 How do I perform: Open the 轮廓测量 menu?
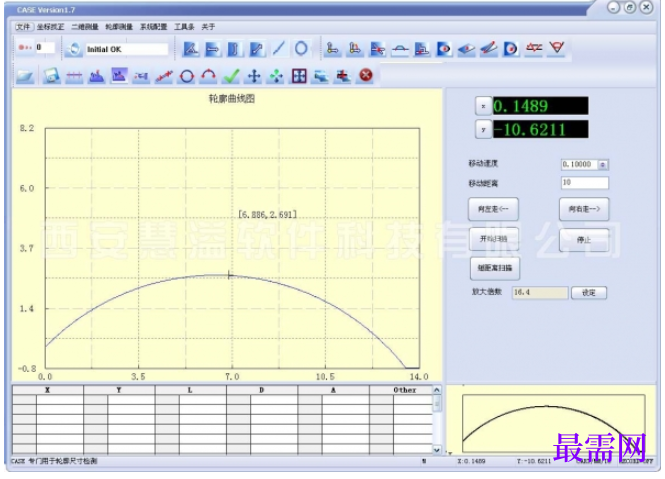(119, 27)
